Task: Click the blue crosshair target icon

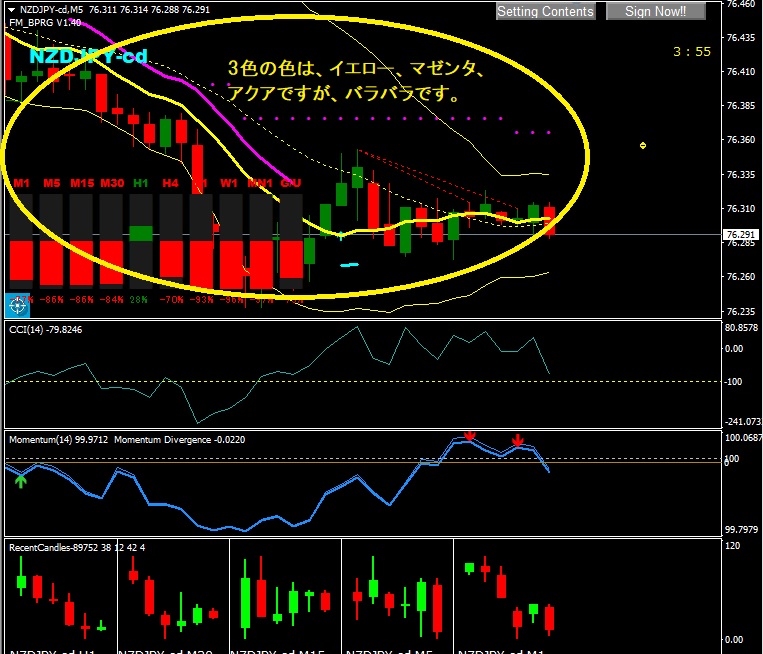Action: (18, 304)
